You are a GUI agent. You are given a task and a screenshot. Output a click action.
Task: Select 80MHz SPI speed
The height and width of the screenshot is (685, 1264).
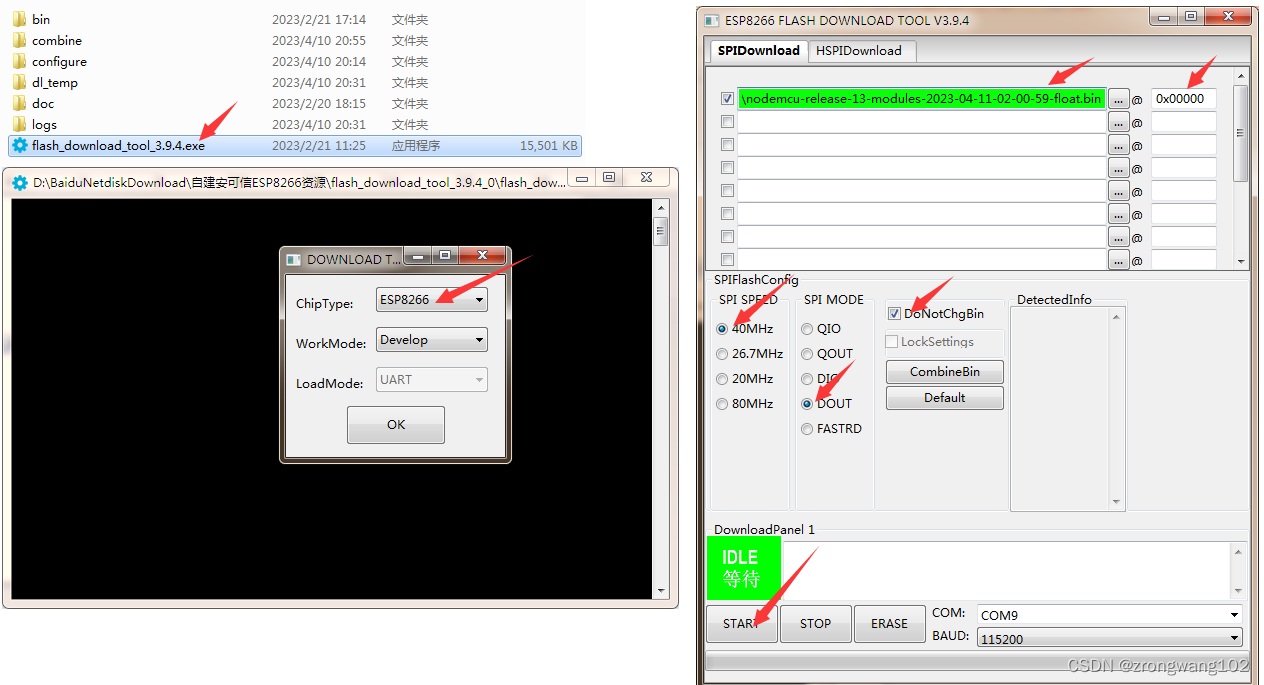(x=722, y=404)
